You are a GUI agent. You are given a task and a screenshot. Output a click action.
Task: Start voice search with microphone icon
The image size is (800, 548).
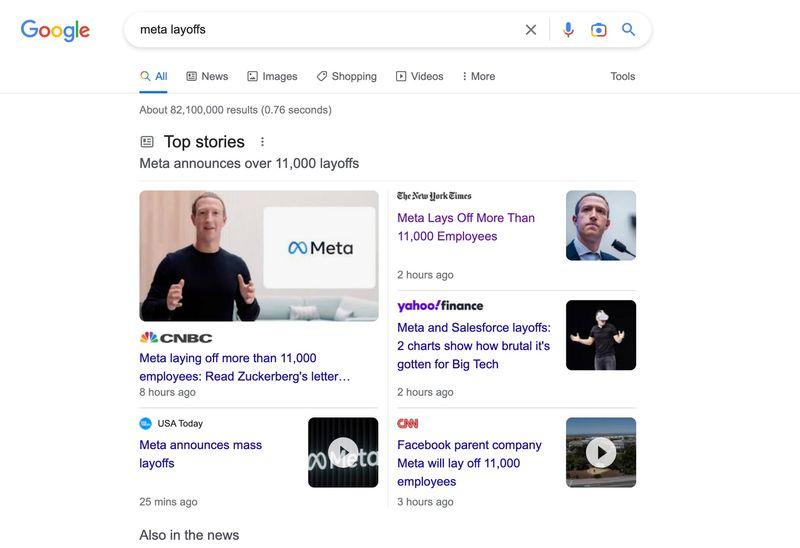click(x=568, y=30)
